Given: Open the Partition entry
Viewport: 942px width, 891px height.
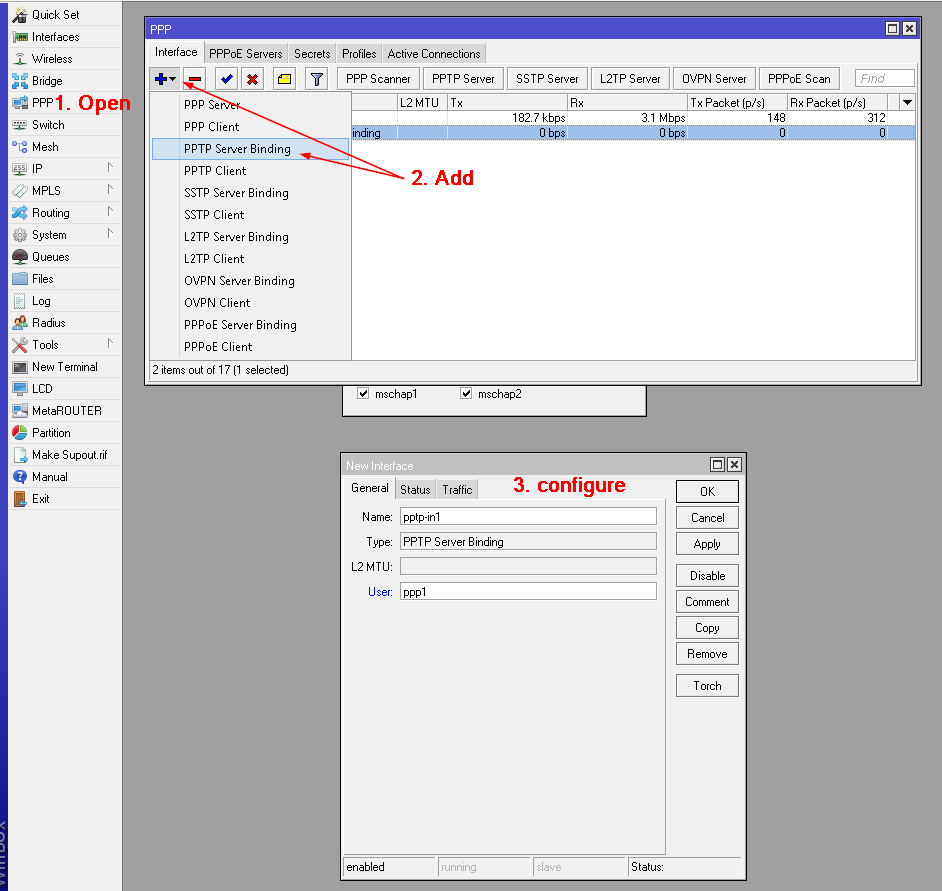Looking at the screenshot, I should (x=64, y=433).
